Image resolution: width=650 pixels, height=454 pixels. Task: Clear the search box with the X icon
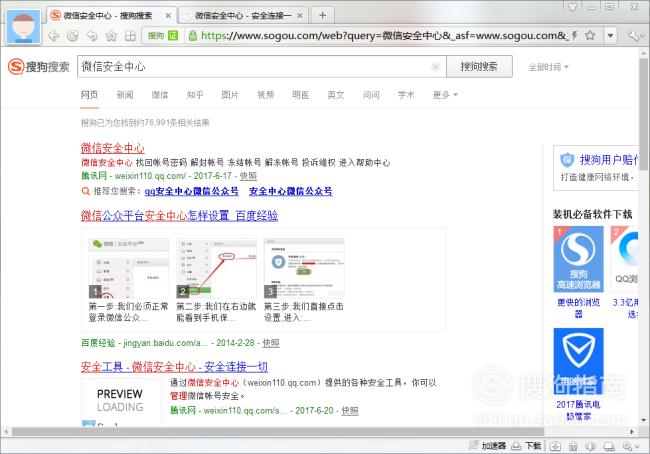[x=435, y=66]
